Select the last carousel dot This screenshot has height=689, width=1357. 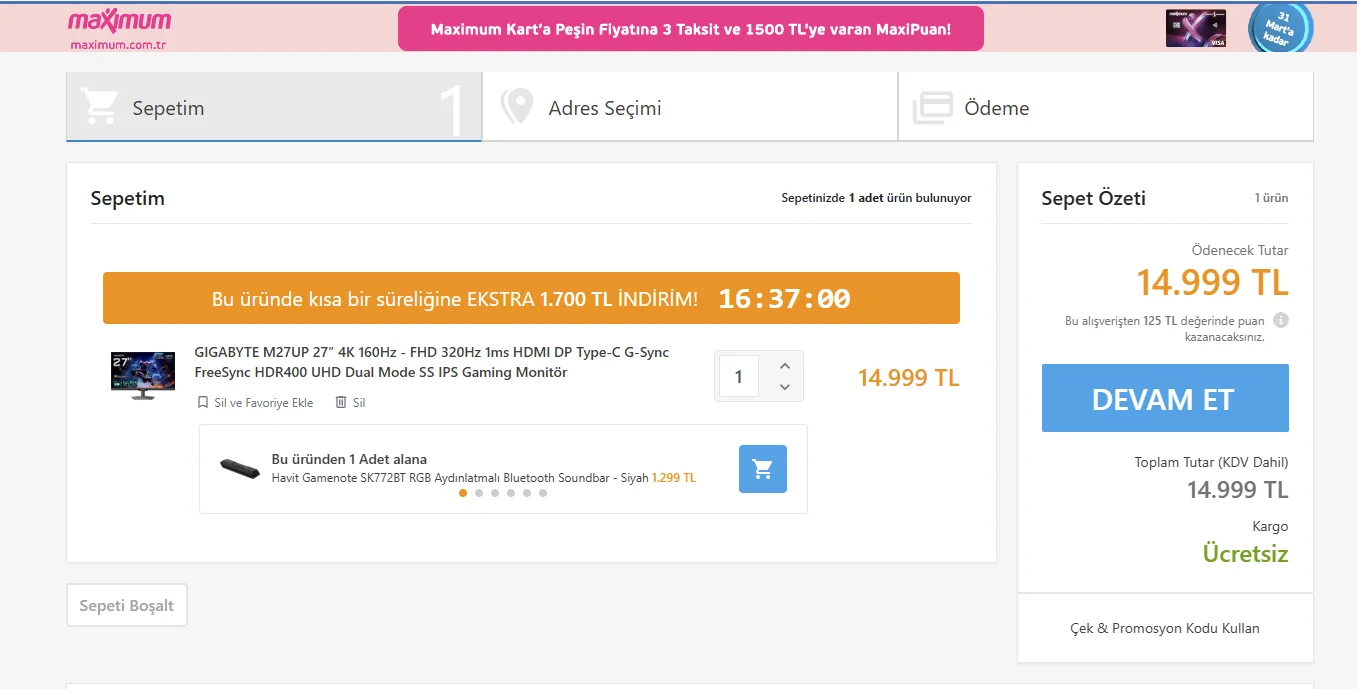click(x=543, y=493)
